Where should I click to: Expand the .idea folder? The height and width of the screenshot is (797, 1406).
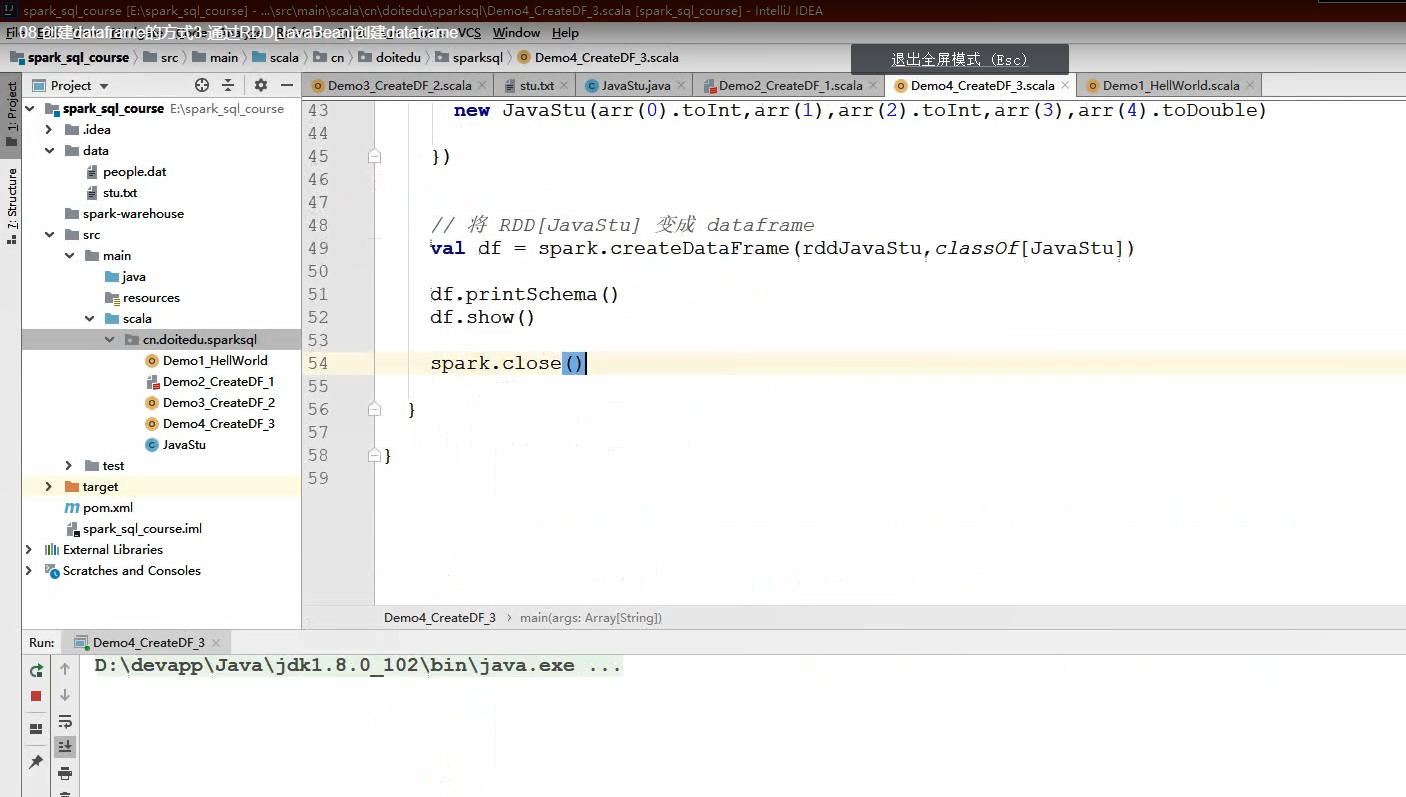tap(49, 130)
